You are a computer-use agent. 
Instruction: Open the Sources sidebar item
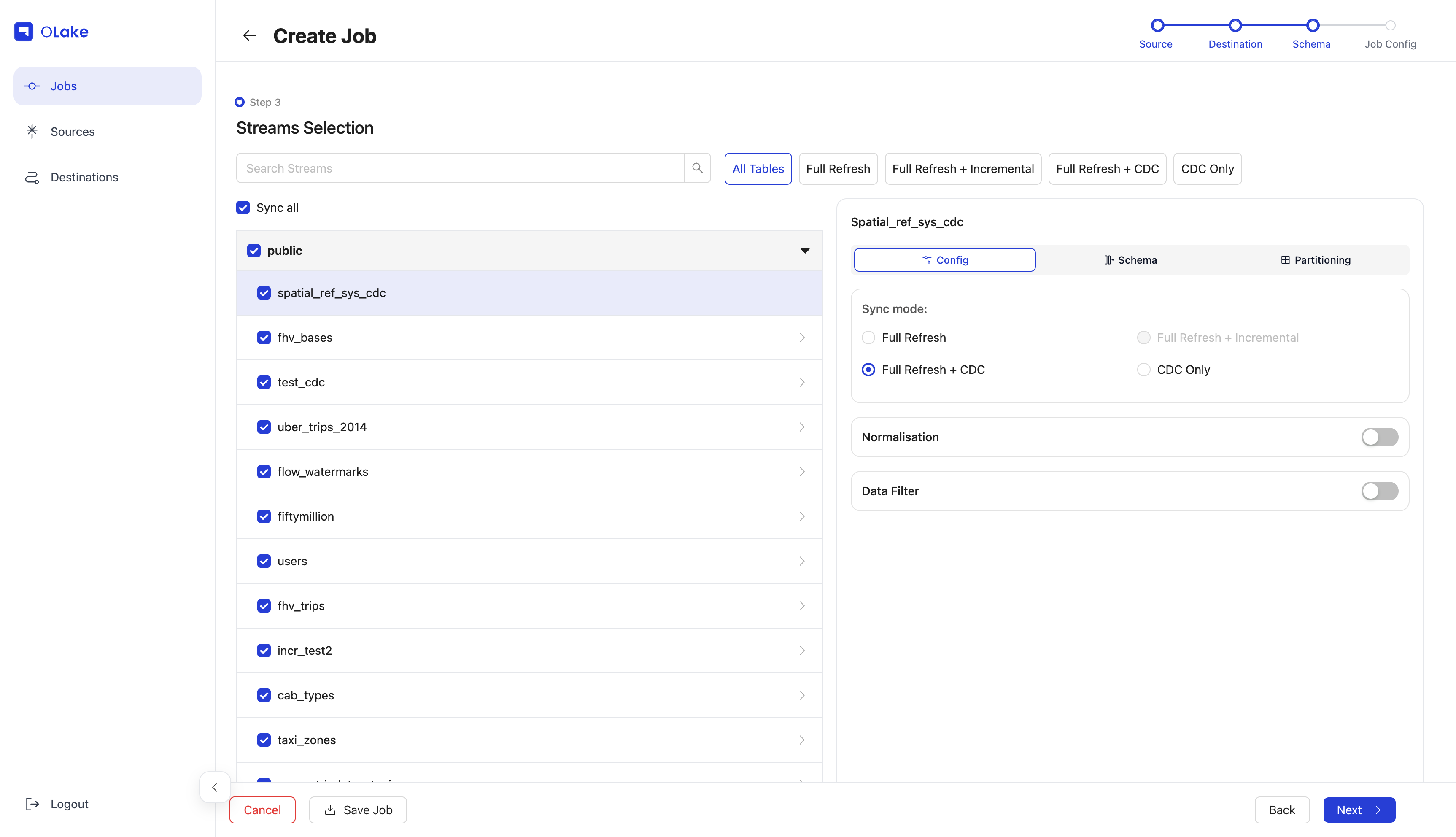click(108, 132)
